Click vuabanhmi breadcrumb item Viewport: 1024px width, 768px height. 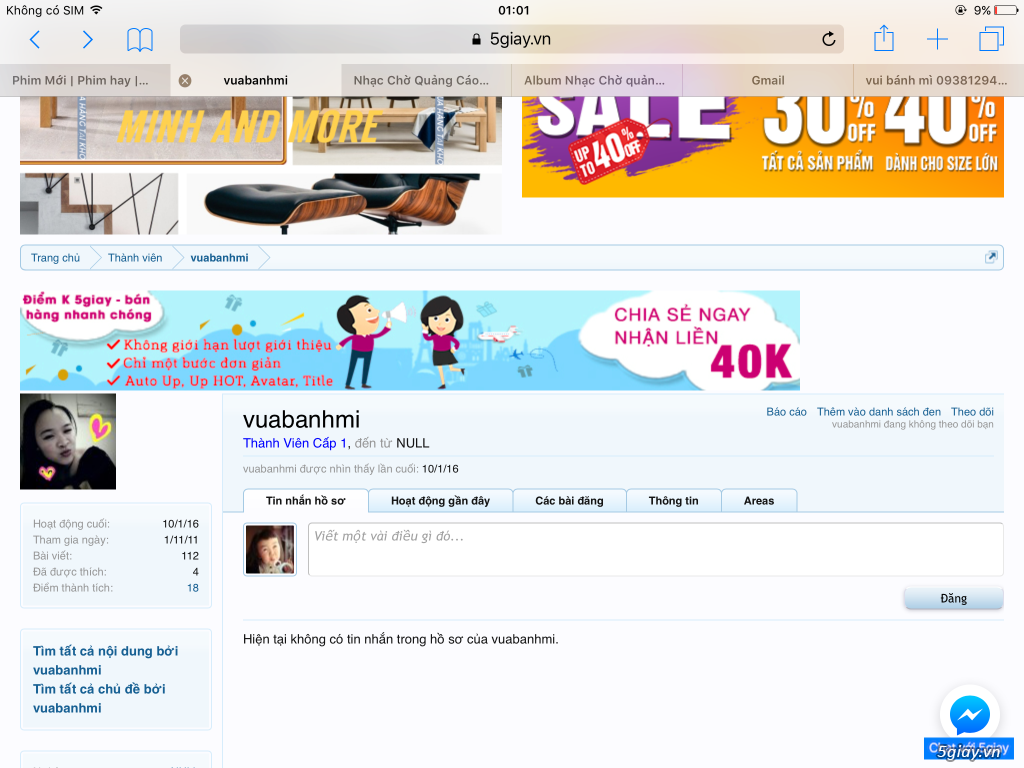coord(219,258)
